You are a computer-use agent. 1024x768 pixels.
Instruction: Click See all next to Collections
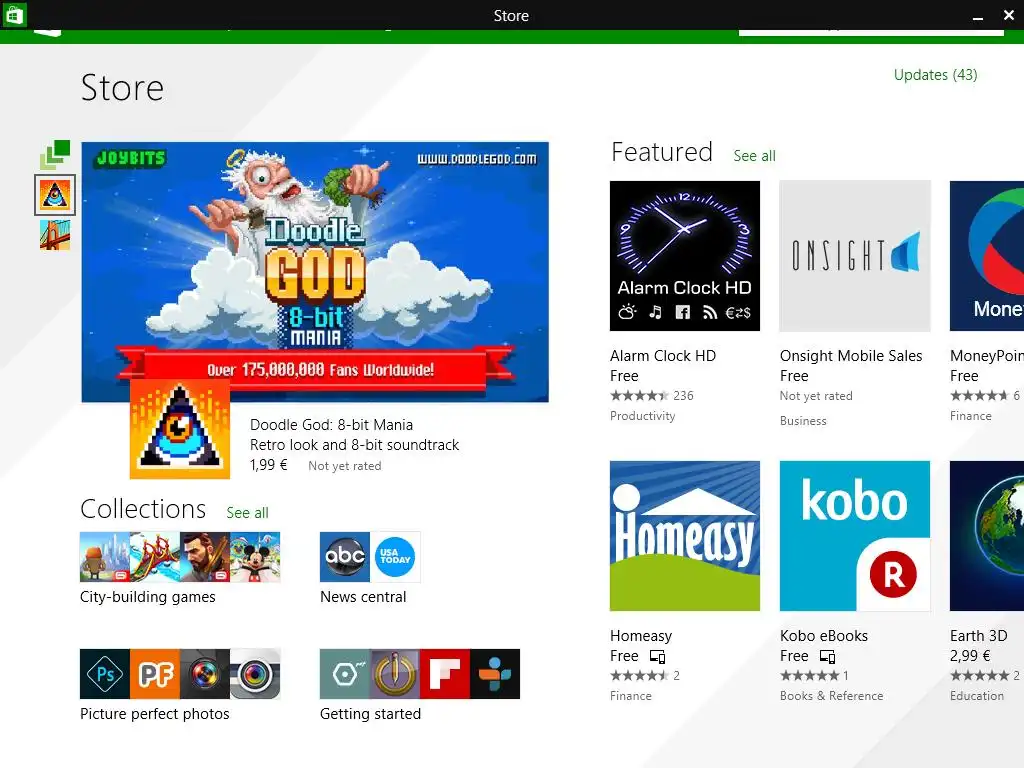tap(248, 513)
